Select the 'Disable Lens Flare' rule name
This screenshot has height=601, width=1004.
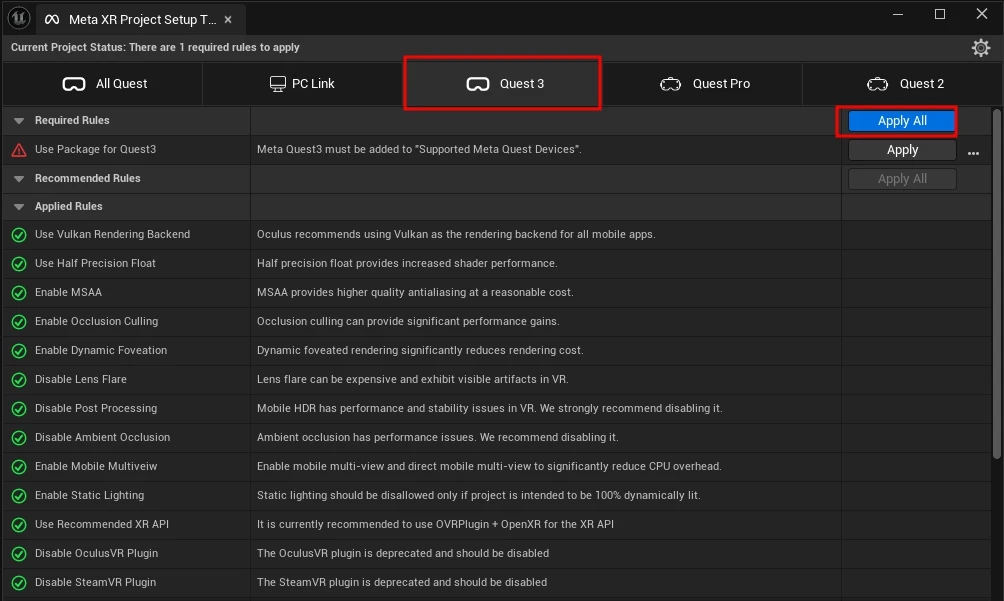(81, 379)
